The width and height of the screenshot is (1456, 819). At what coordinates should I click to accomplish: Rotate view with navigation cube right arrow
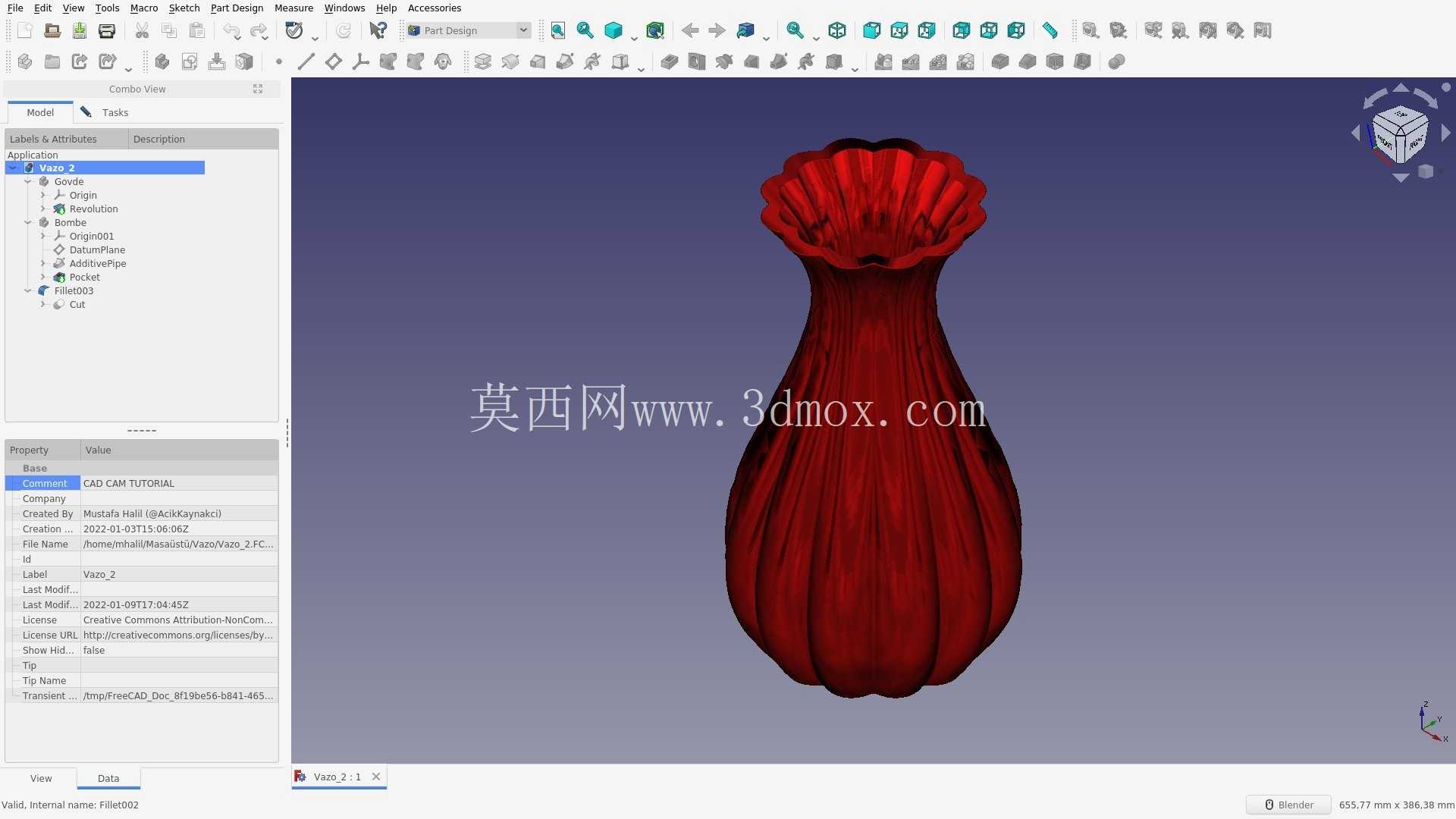pyautogui.click(x=1446, y=133)
